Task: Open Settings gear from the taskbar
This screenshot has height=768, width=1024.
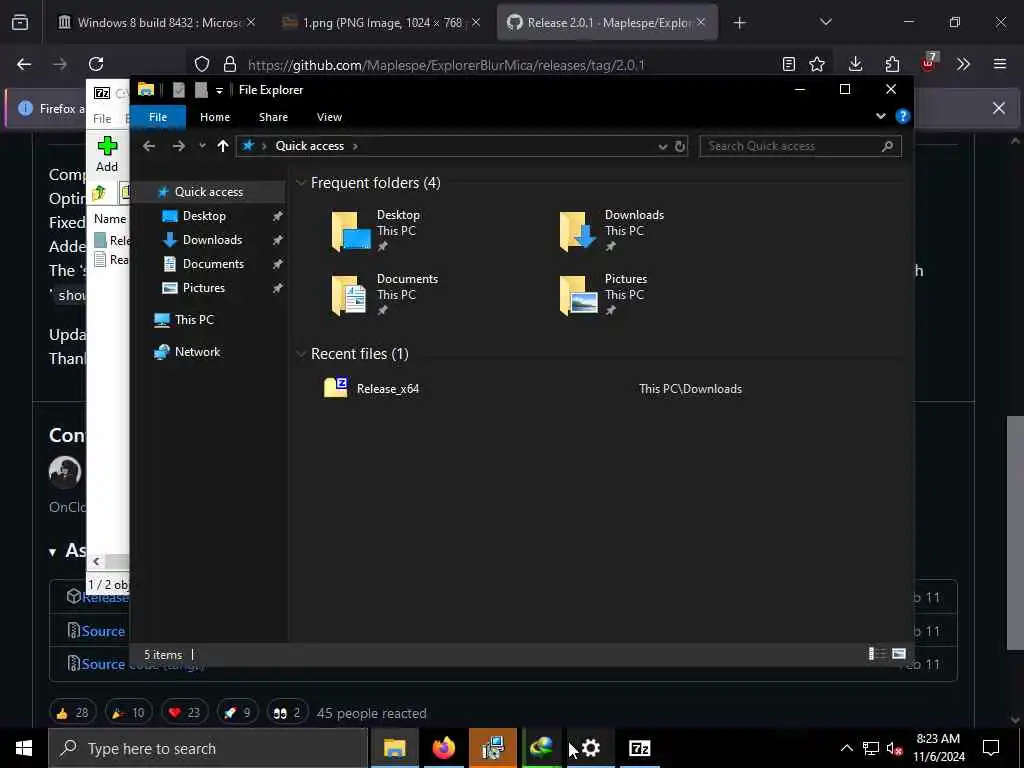Action: tap(591, 748)
